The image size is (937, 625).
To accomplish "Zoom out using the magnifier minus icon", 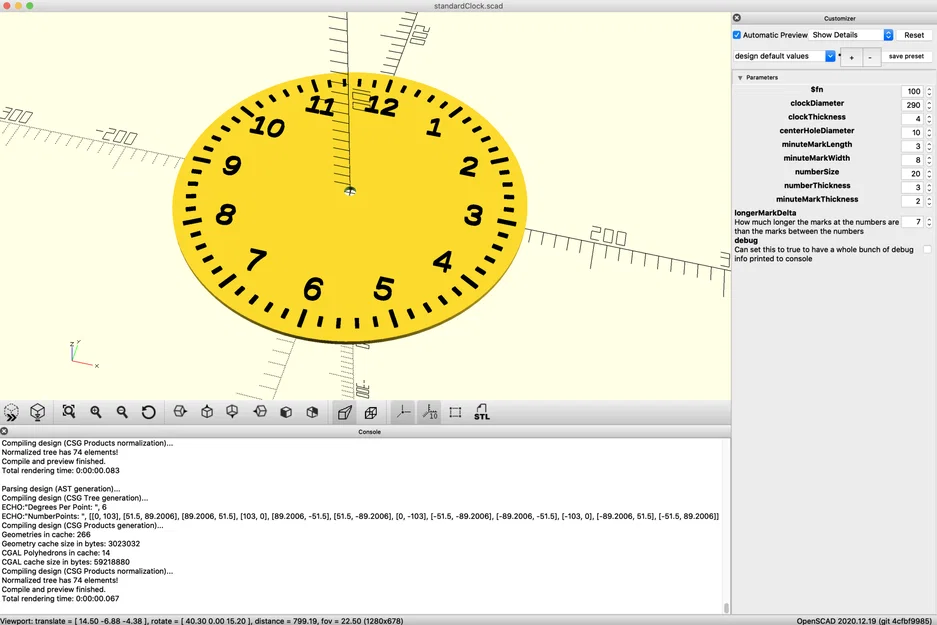I will point(122,412).
